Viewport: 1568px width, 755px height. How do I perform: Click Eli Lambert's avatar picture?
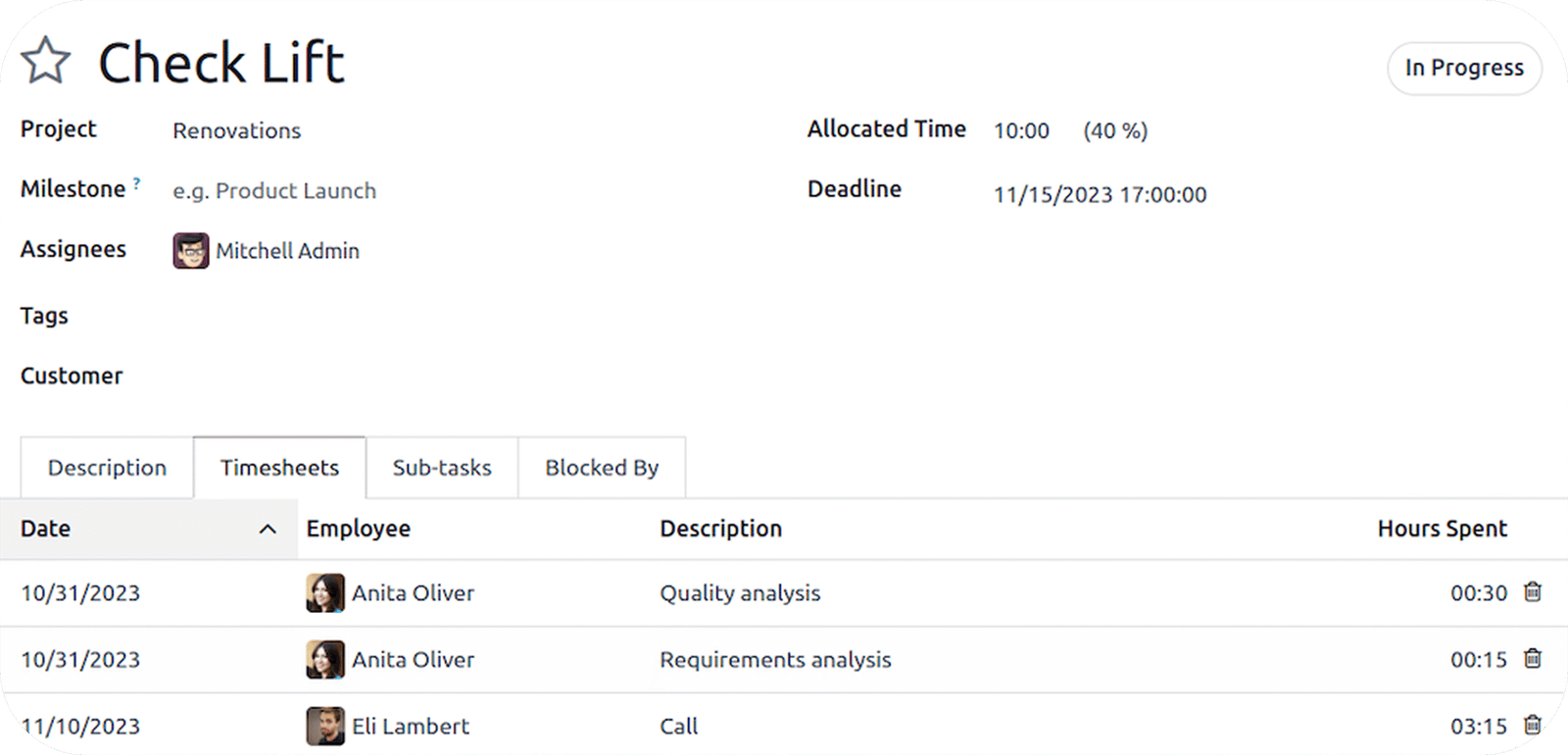pos(324,727)
